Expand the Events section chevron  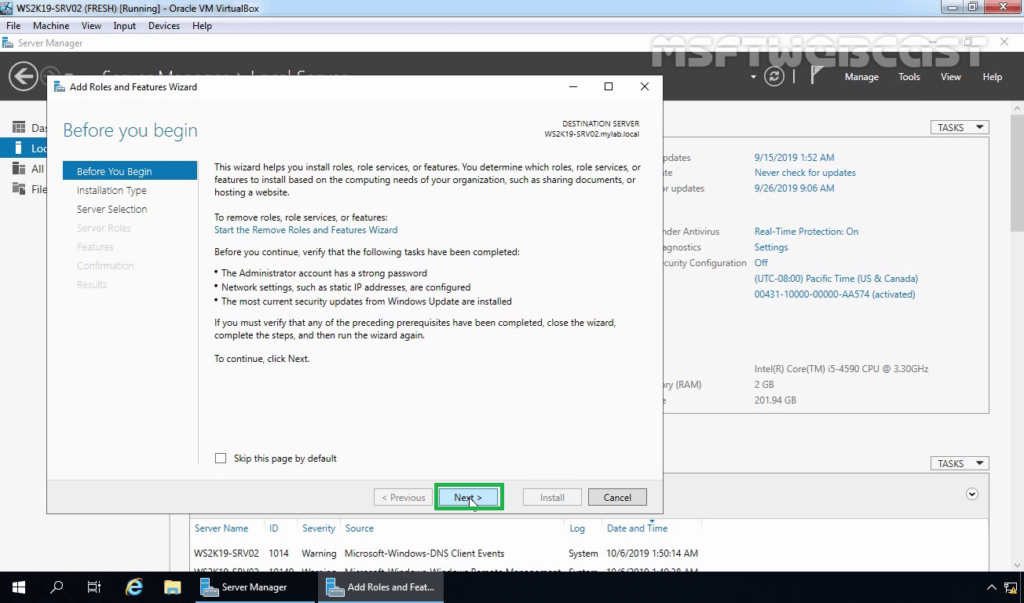pos(971,494)
